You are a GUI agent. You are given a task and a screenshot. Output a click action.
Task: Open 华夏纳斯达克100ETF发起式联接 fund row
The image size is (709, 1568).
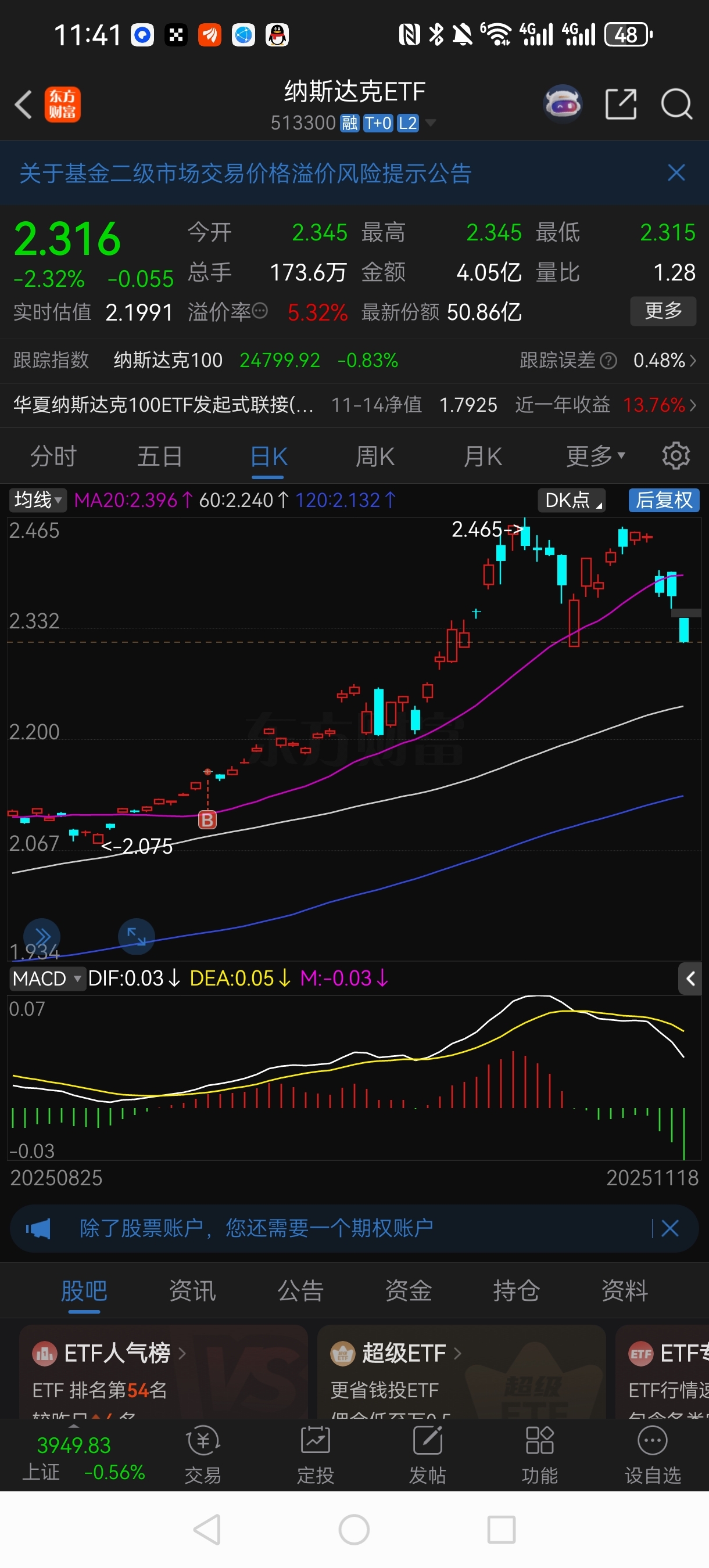tap(354, 405)
